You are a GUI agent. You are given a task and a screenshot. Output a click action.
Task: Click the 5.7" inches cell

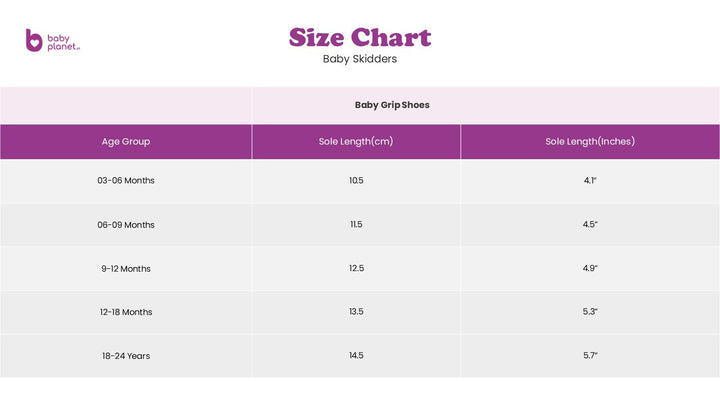pos(590,356)
